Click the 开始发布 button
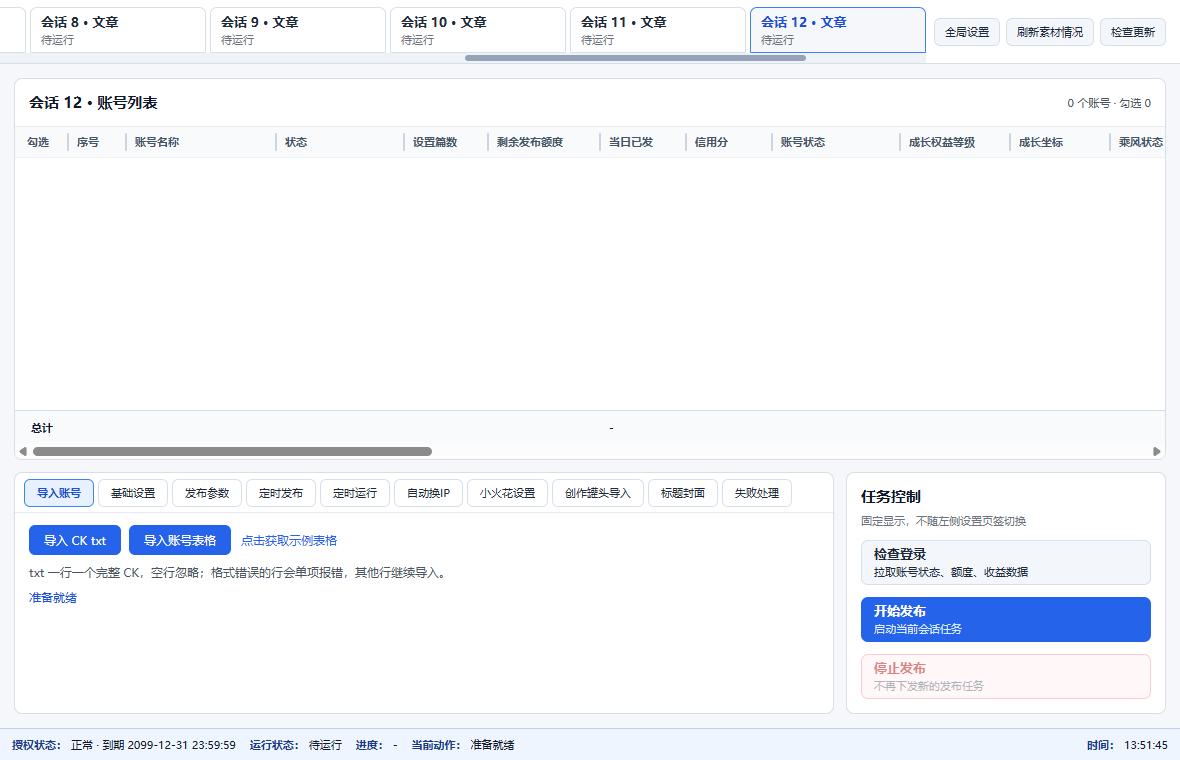This screenshot has width=1180, height=760. tap(1005, 619)
